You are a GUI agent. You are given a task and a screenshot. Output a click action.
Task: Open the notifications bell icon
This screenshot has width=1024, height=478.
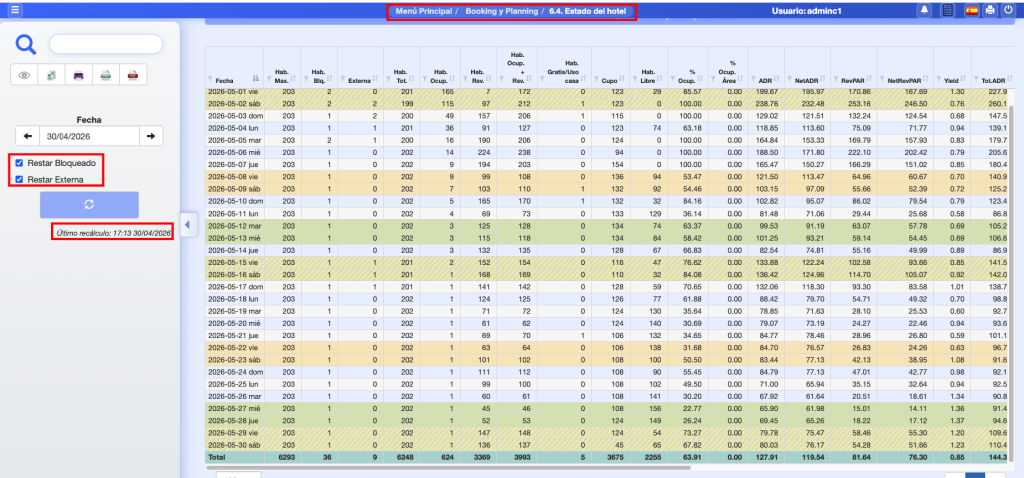click(925, 10)
